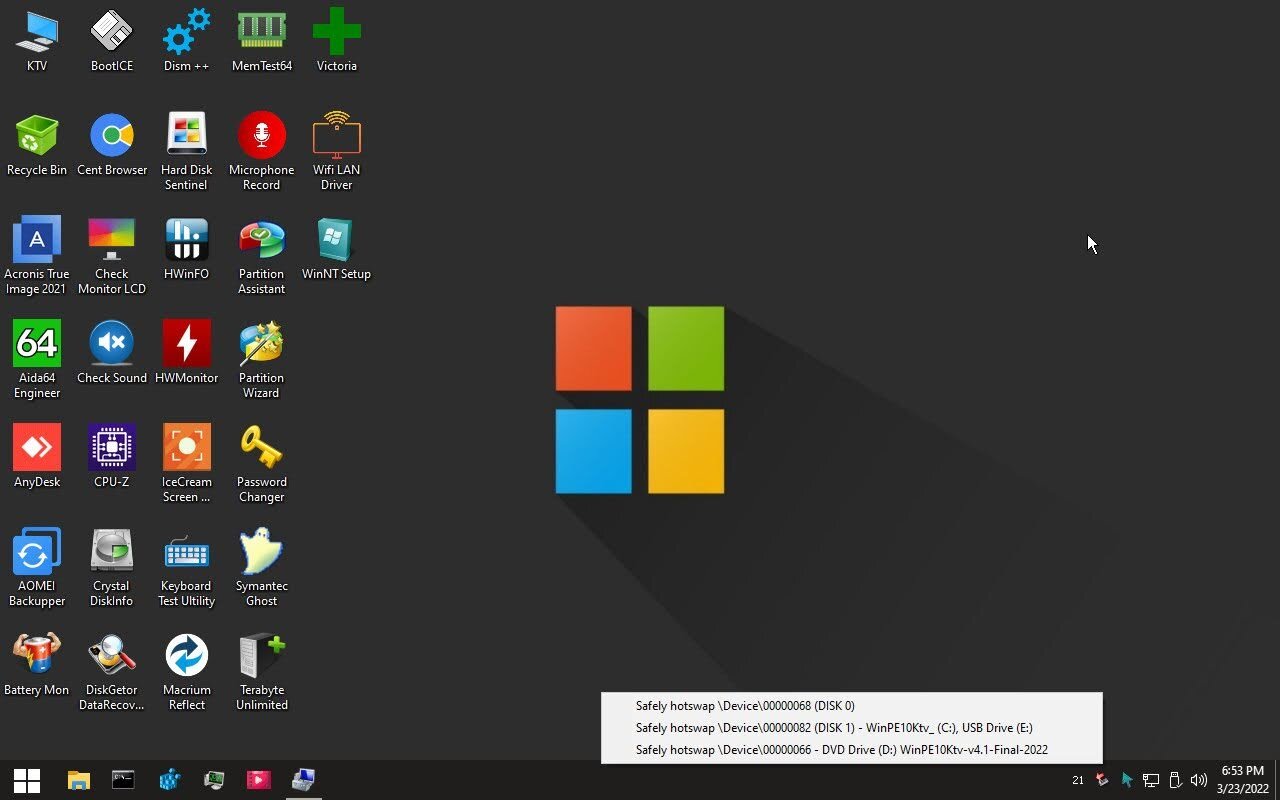Open the Dism++ gears icon
This screenshot has width=1280, height=800.
[187, 40]
